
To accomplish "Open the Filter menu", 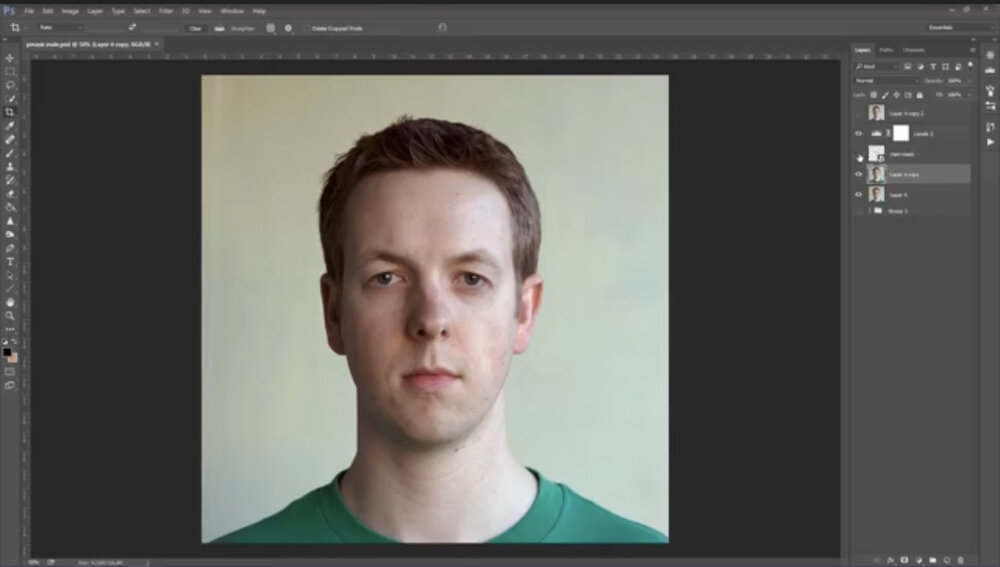I will (x=166, y=11).
